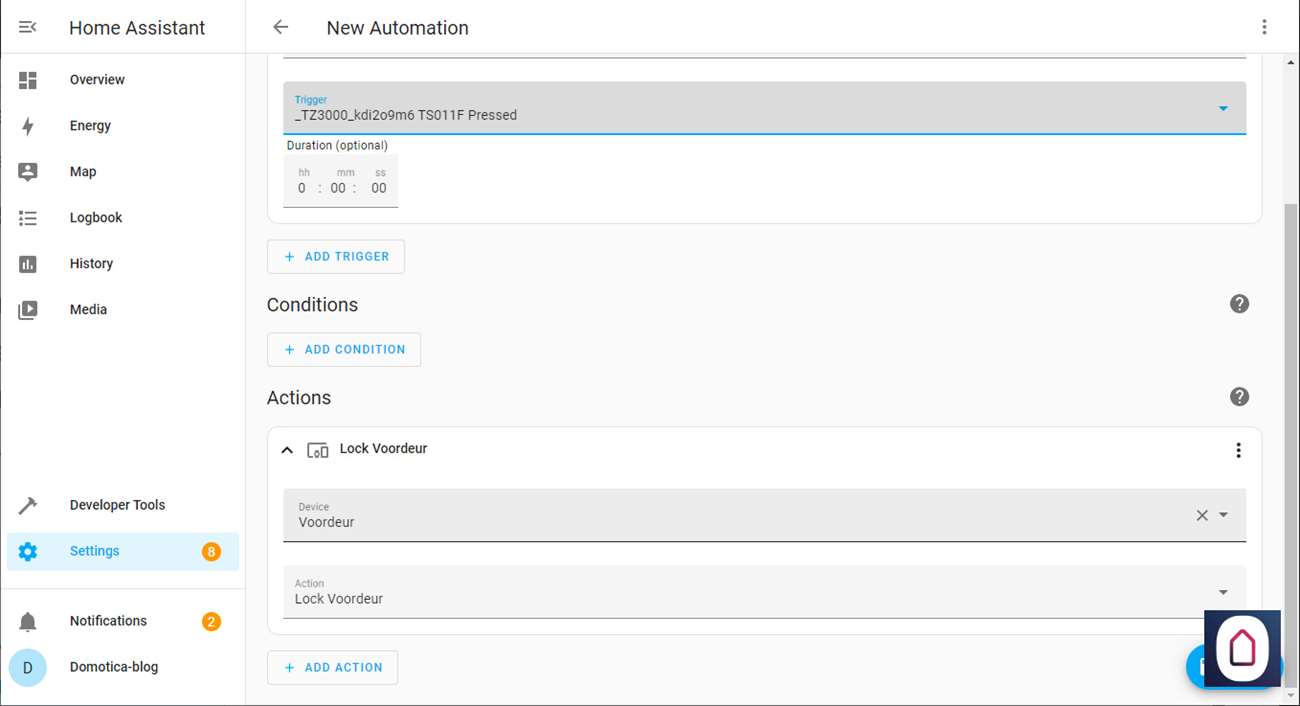The width and height of the screenshot is (1300, 706).
Task: Open the top-right overflow menu
Action: tap(1264, 27)
